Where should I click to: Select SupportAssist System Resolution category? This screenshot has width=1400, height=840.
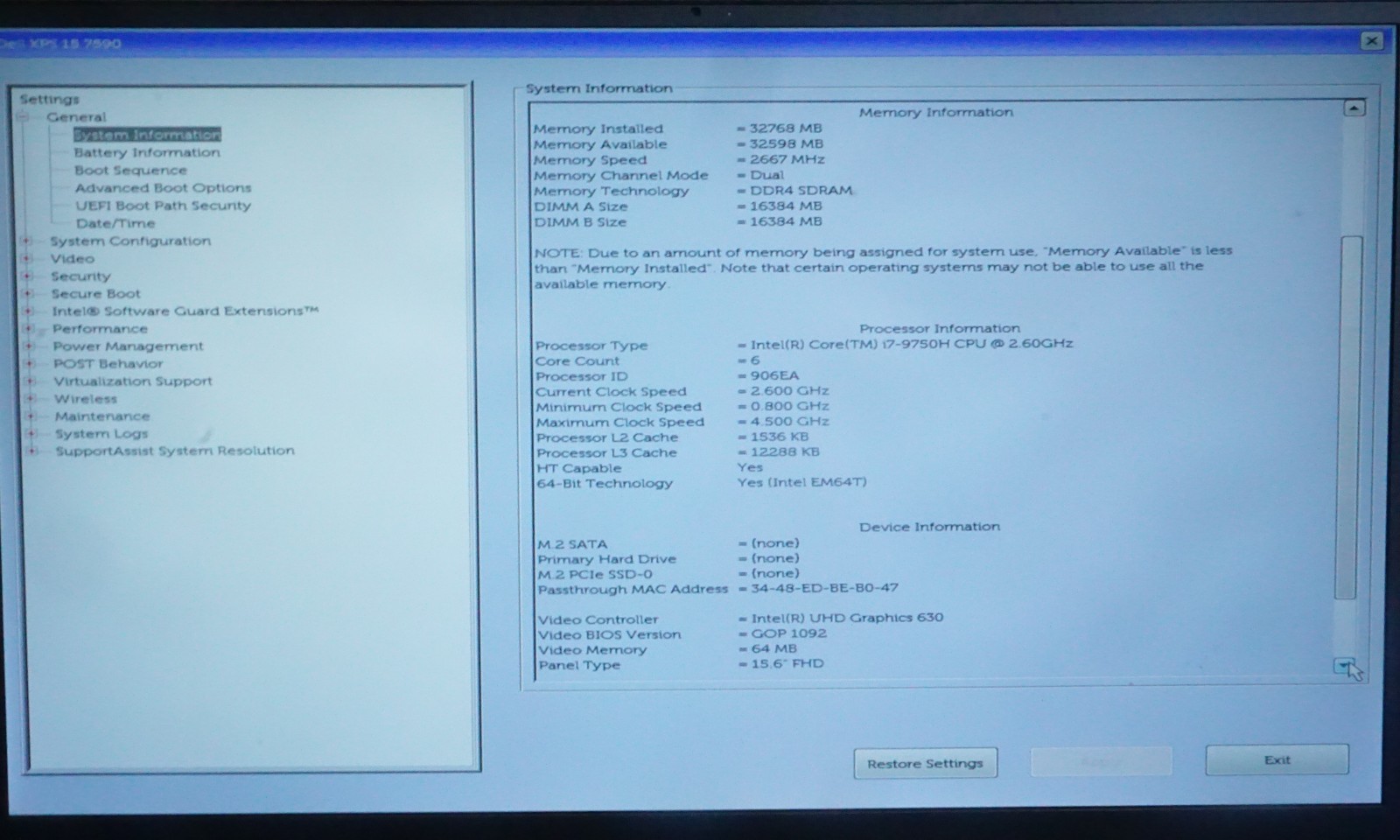175,451
